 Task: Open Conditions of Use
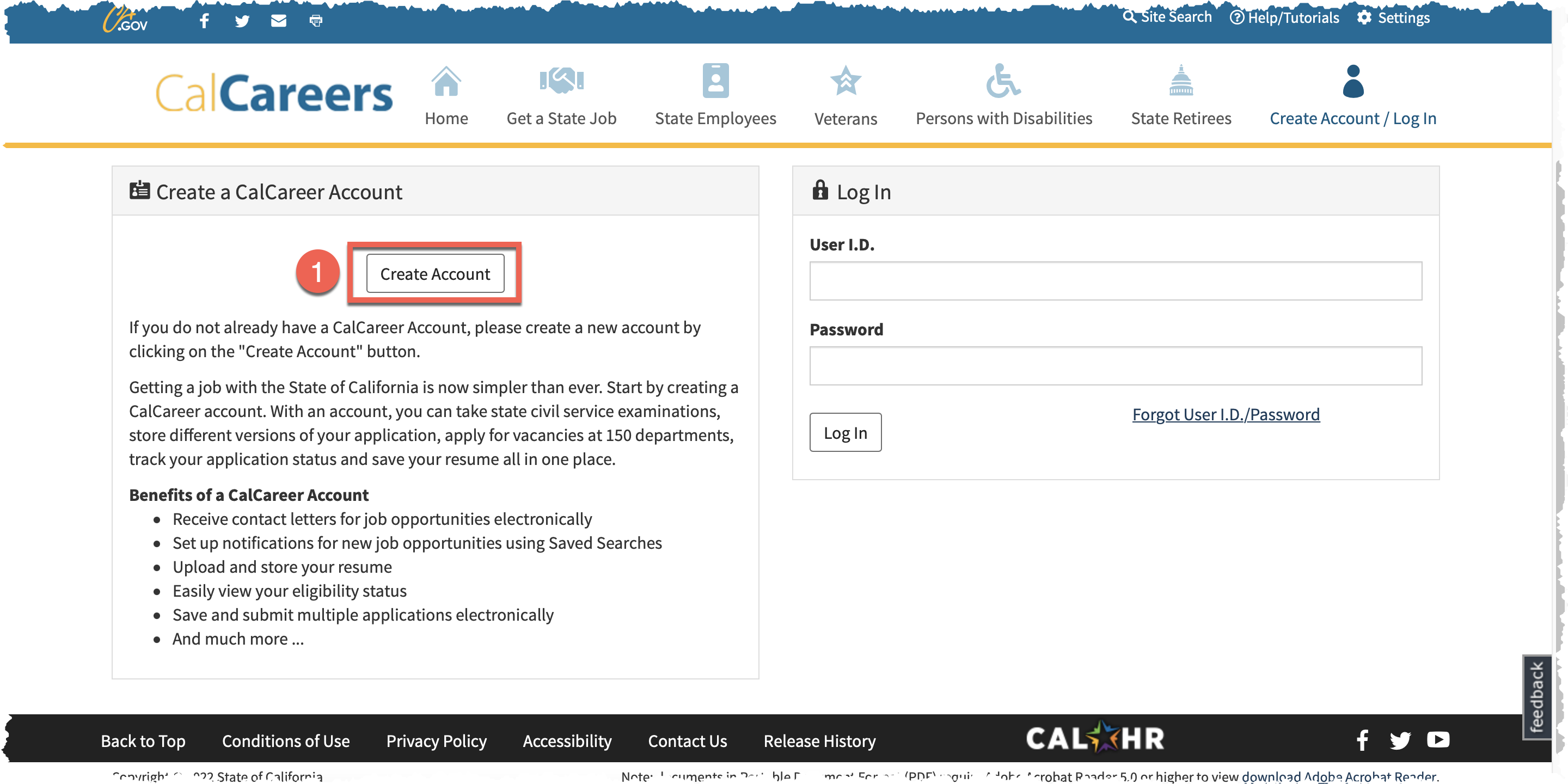[285, 741]
